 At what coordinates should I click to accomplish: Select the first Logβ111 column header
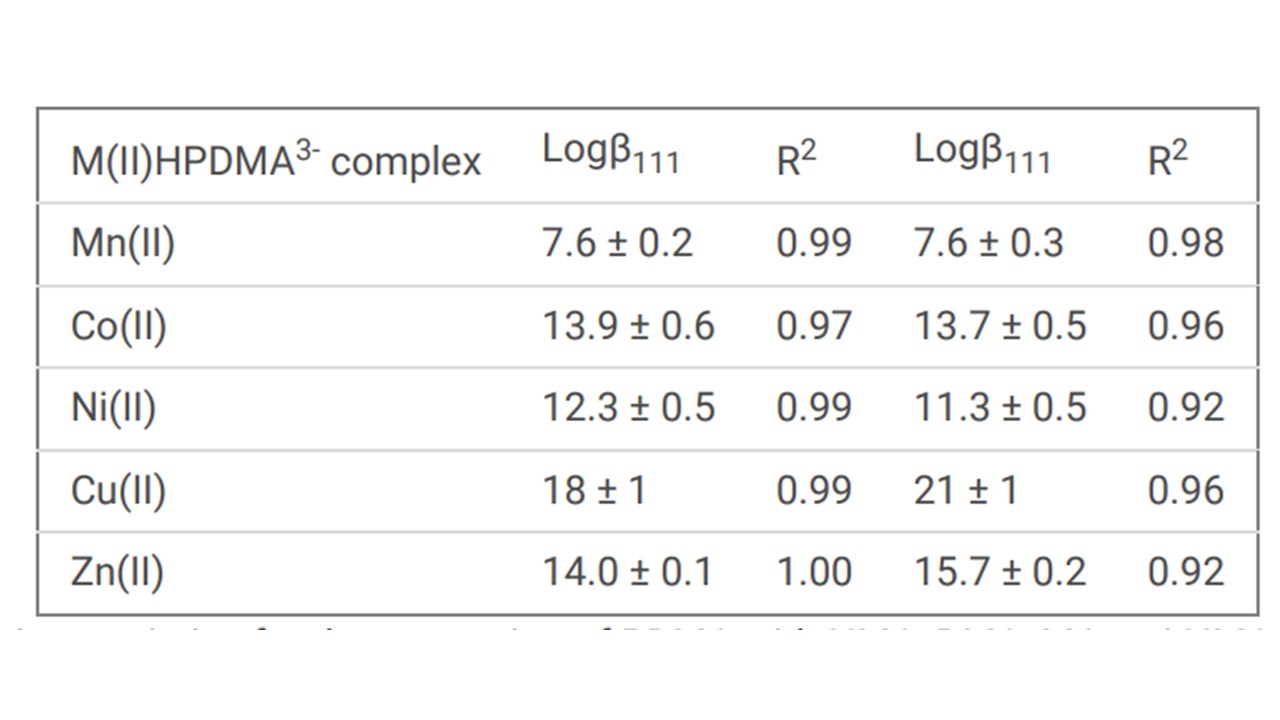[x=611, y=153]
